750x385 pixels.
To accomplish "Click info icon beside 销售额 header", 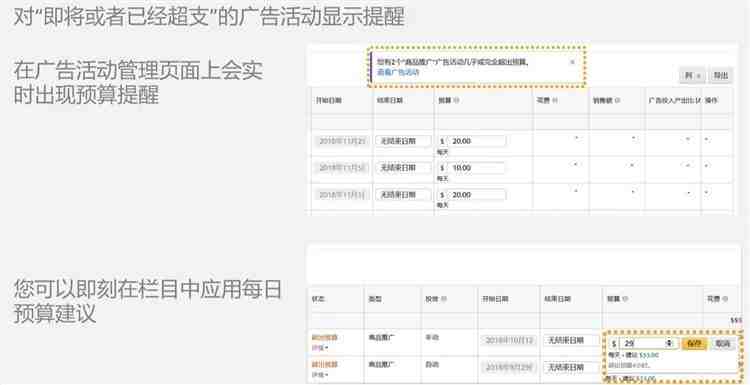I will [617, 101].
